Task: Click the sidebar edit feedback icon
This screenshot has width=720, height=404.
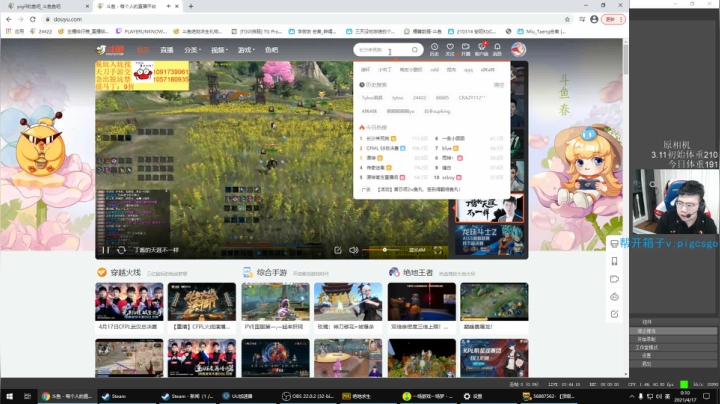Action: [x=614, y=314]
